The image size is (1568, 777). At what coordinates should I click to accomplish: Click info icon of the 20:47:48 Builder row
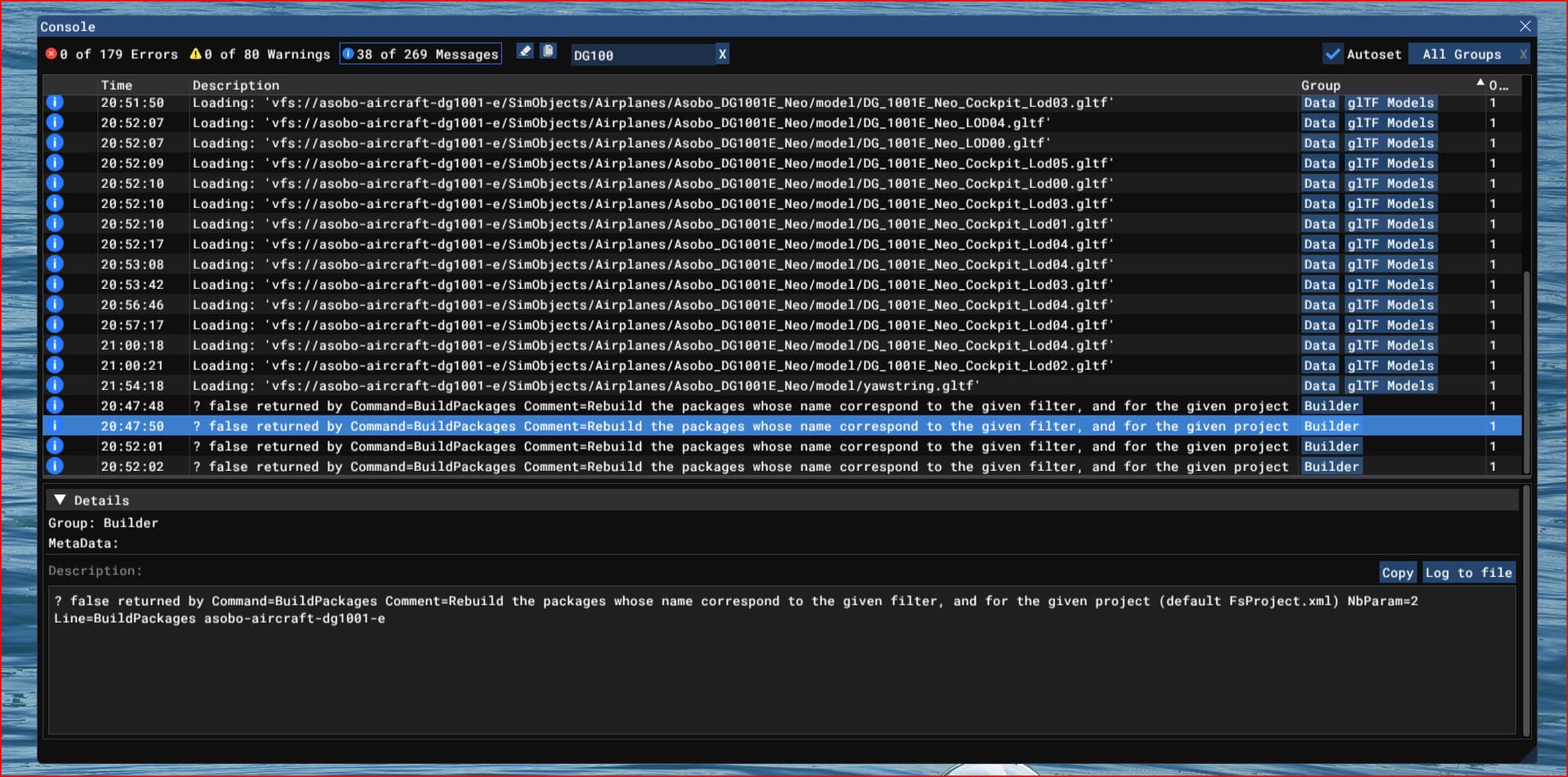coord(55,406)
